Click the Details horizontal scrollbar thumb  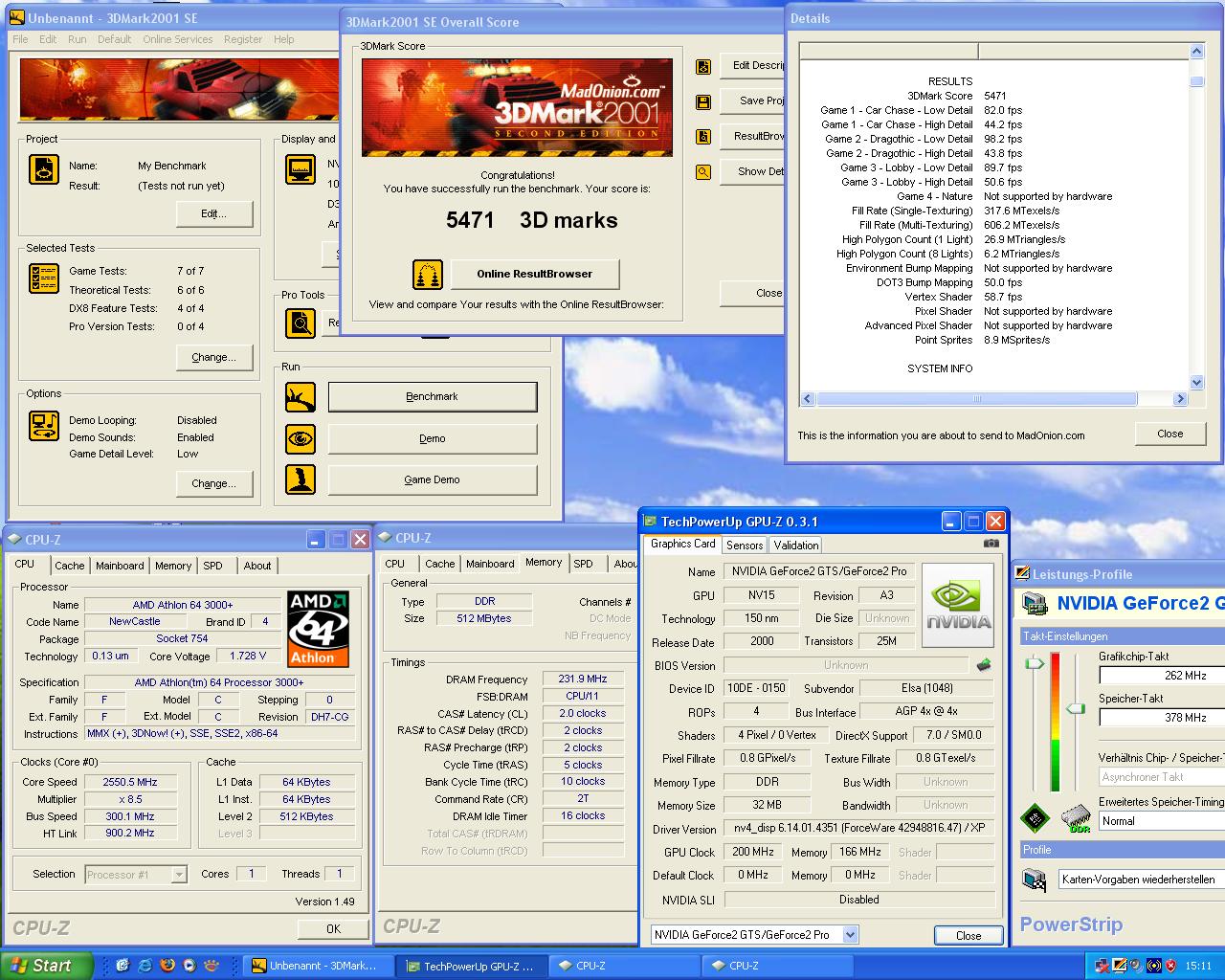pos(976,398)
